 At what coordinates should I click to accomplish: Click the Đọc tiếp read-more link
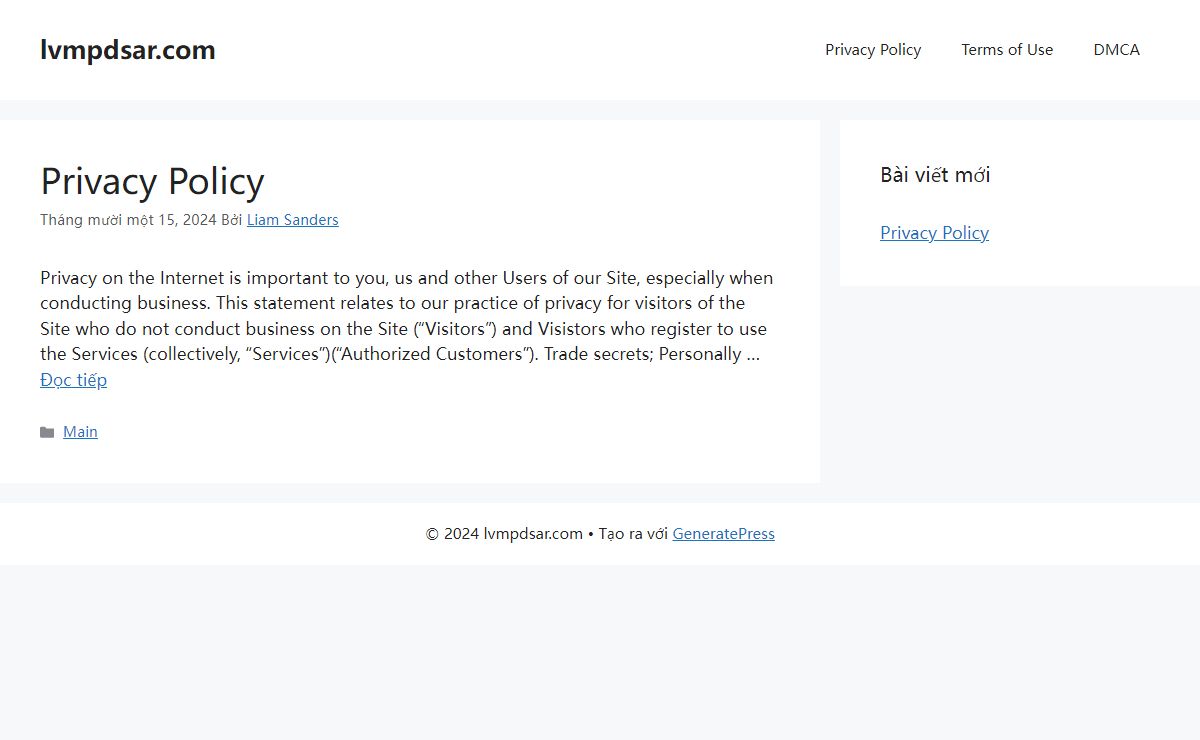click(x=74, y=380)
